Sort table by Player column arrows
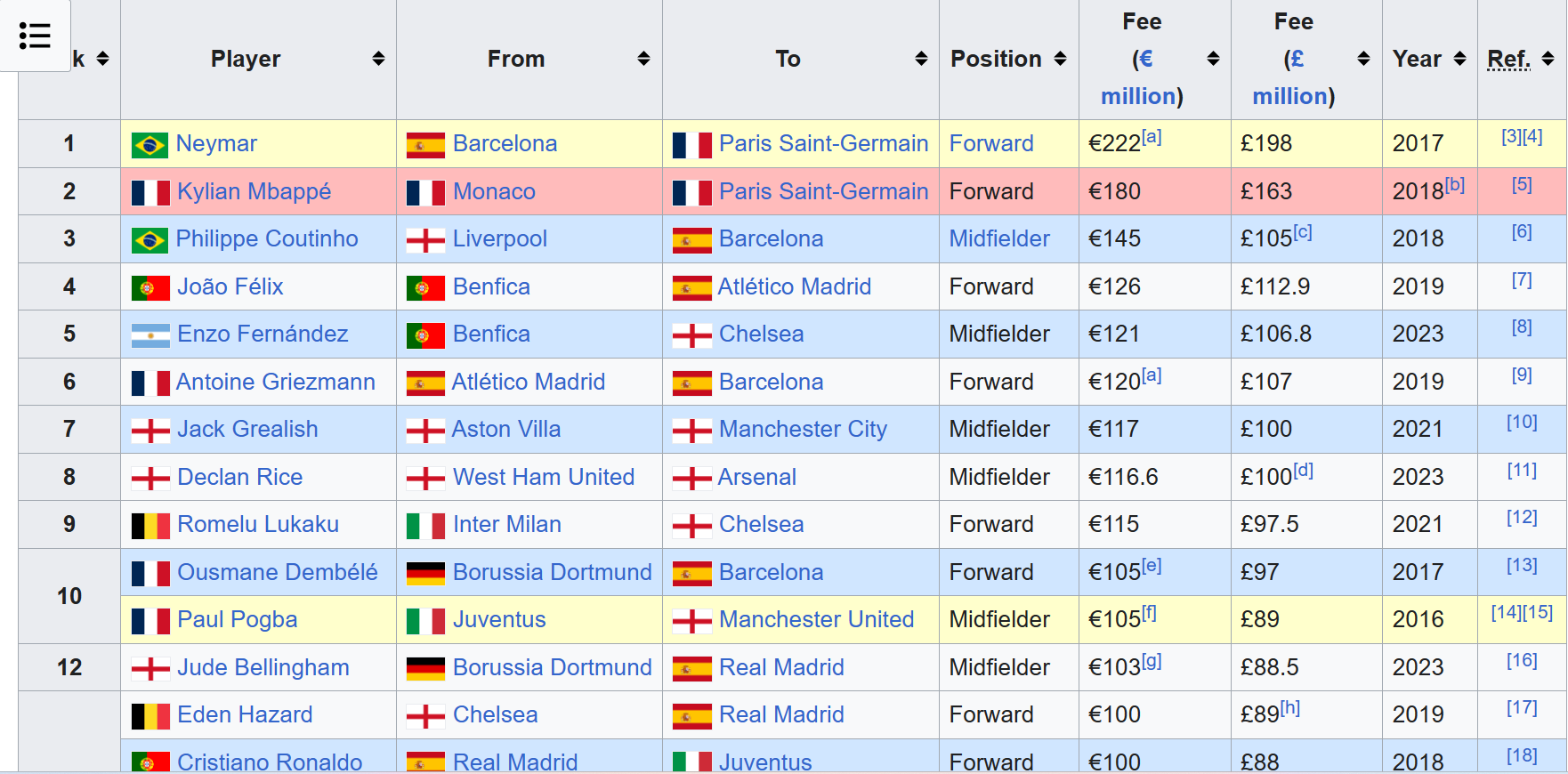 tap(378, 59)
